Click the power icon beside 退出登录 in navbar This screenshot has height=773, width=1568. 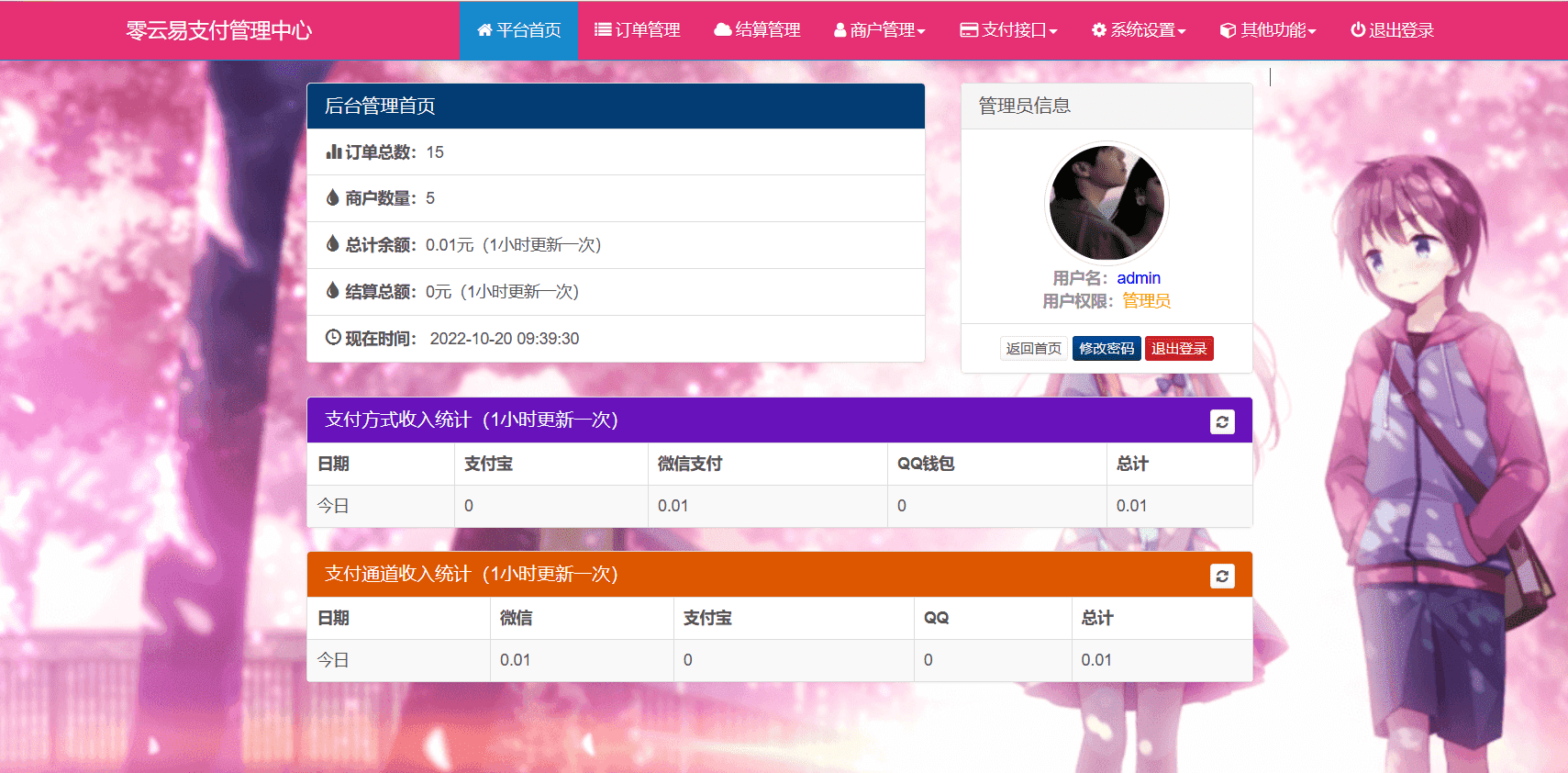1358,30
